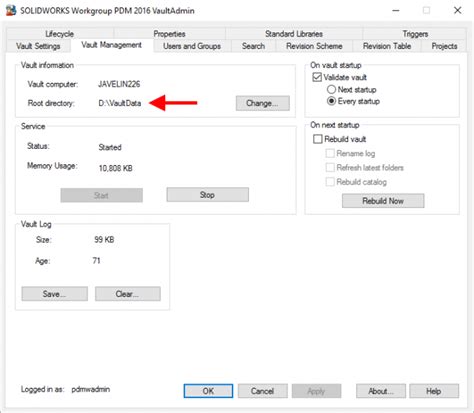This screenshot has width=474, height=413.
Task: Open Help
Action: coord(434,391)
